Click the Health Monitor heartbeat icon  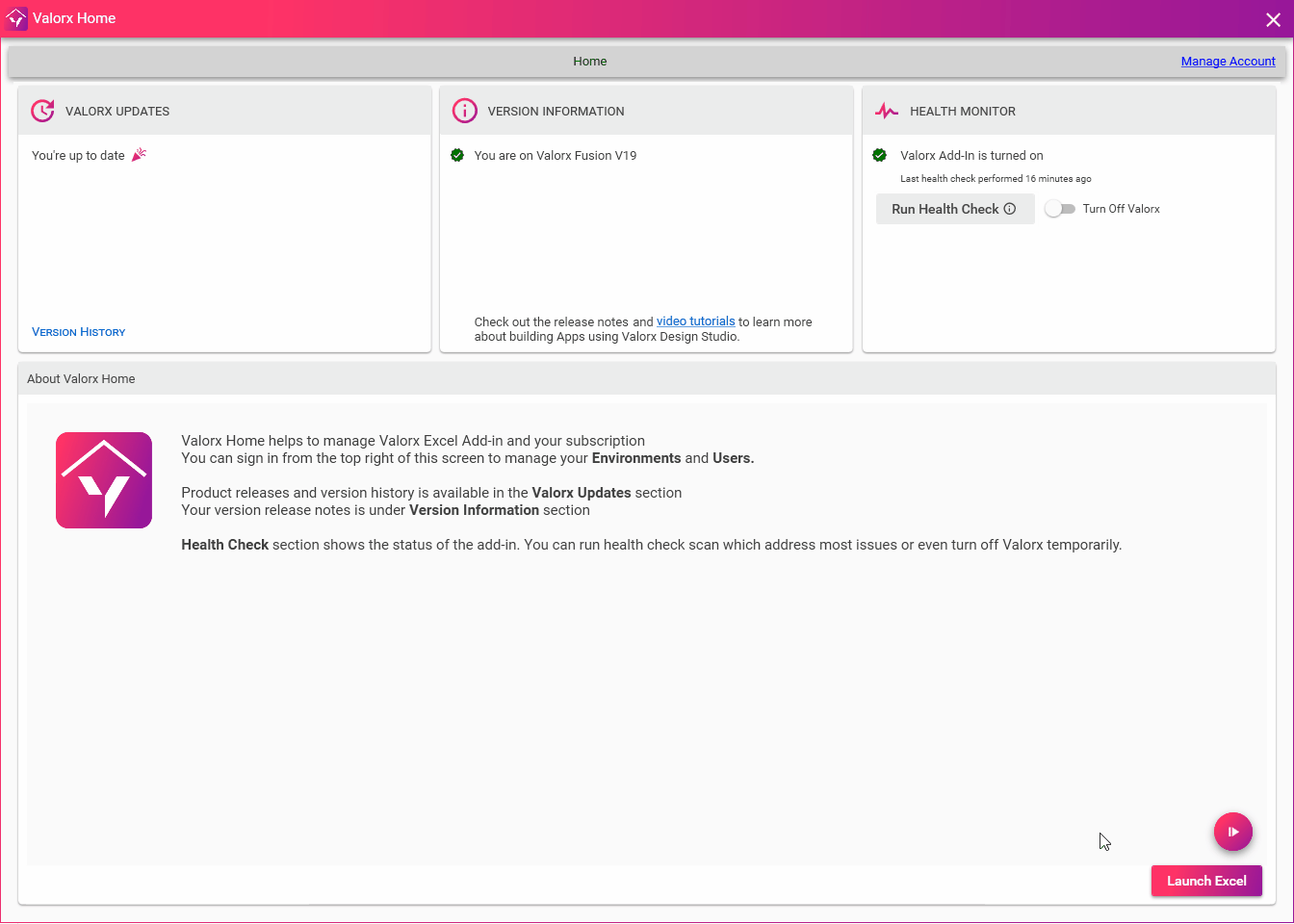886,111
